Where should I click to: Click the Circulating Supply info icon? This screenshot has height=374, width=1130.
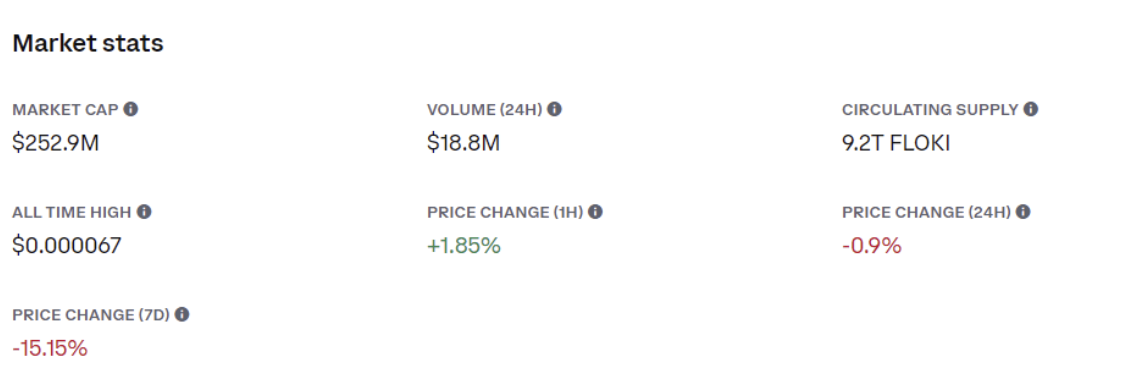[x=1031, y=110]
